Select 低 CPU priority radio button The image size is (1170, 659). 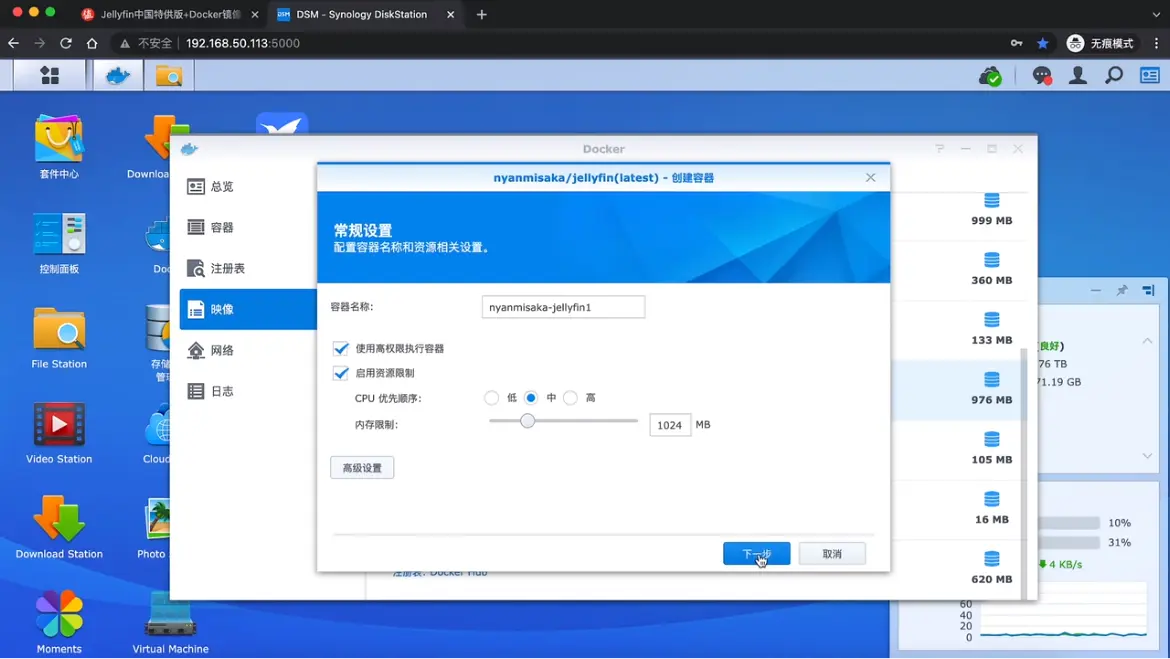491,398
